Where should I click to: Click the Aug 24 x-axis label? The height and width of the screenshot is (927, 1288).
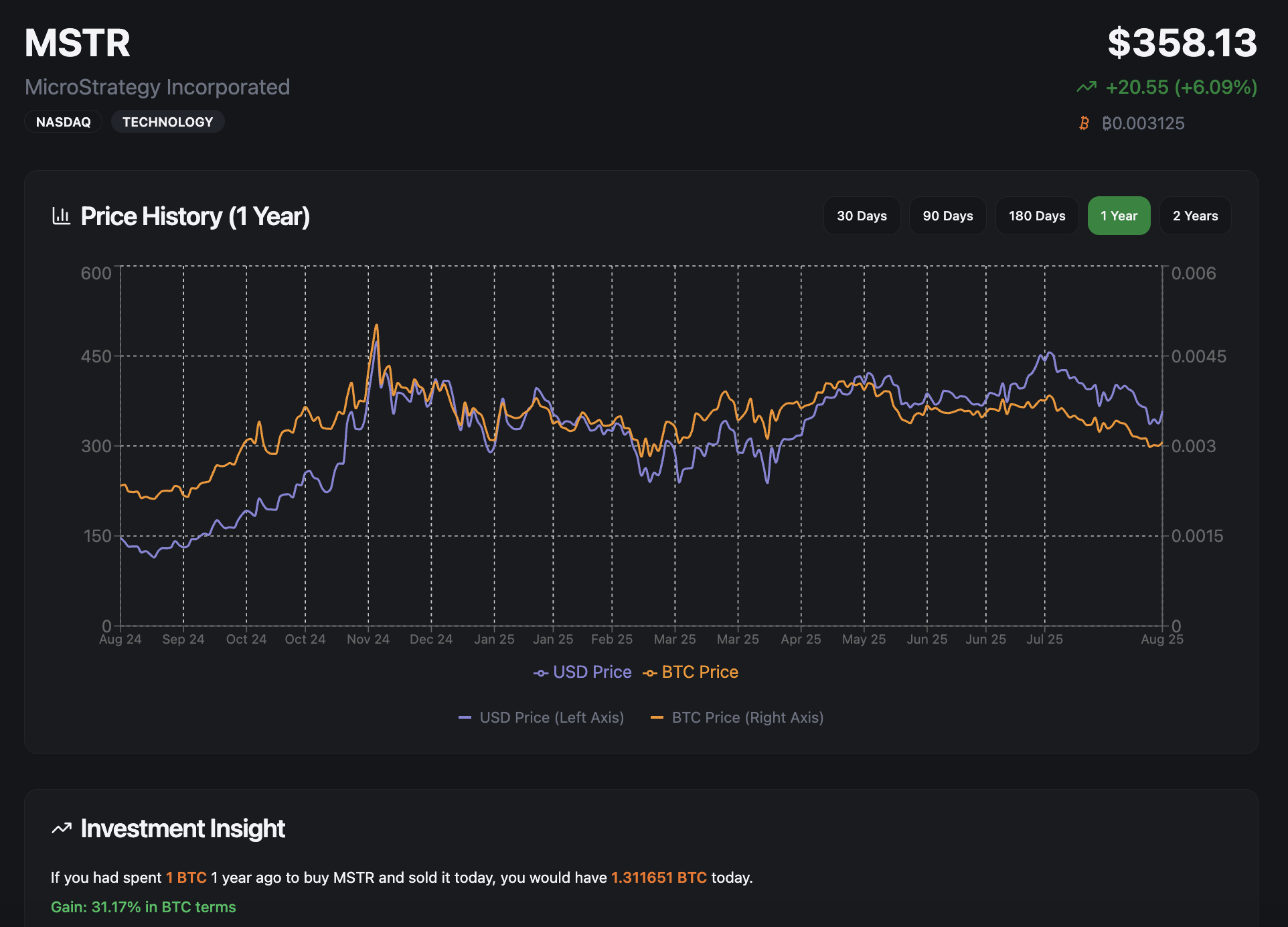click(x=120, y=639)
